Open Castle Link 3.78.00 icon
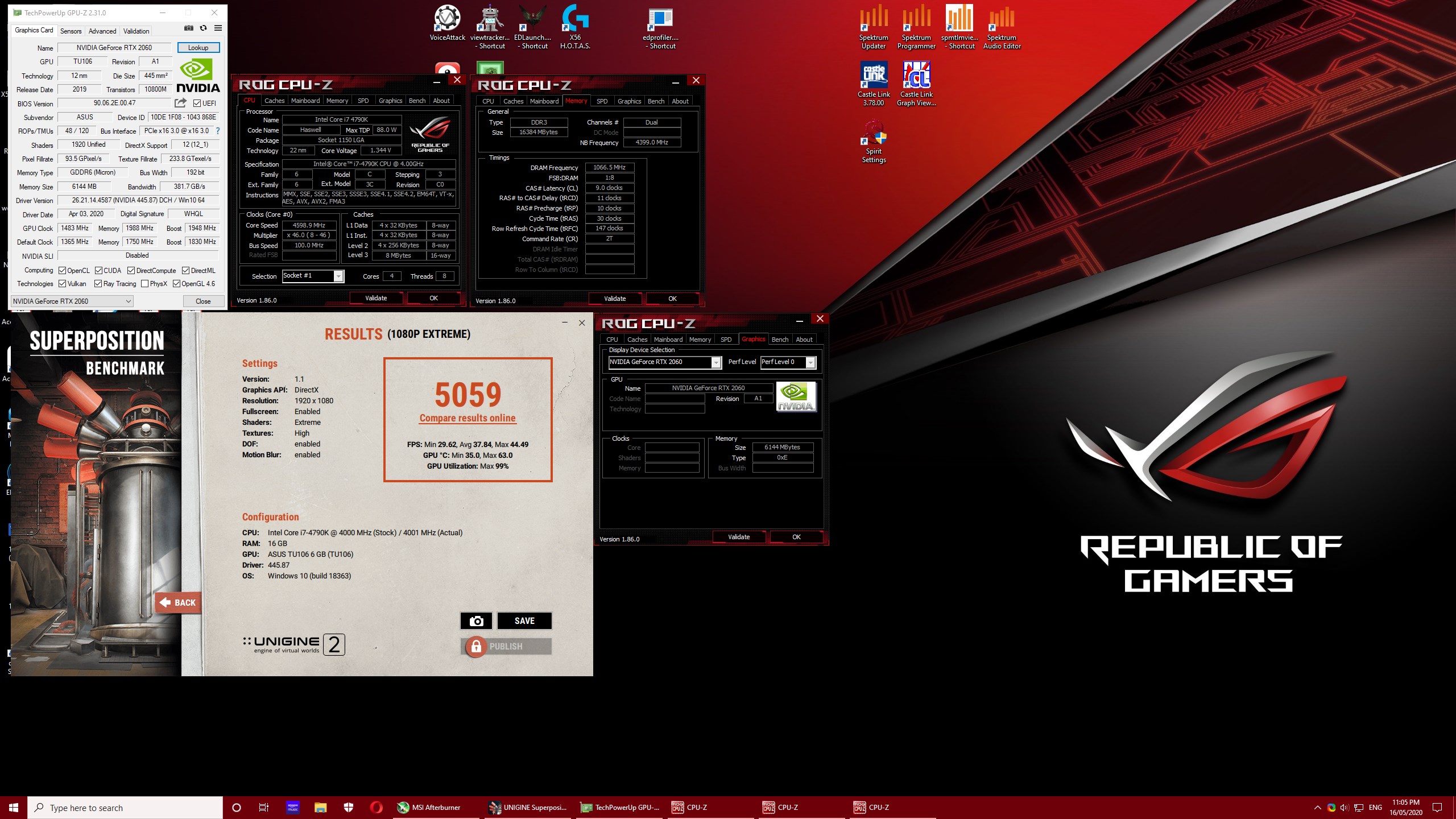This screenshot has width=1456, height=819. click(x=874, y=84)
